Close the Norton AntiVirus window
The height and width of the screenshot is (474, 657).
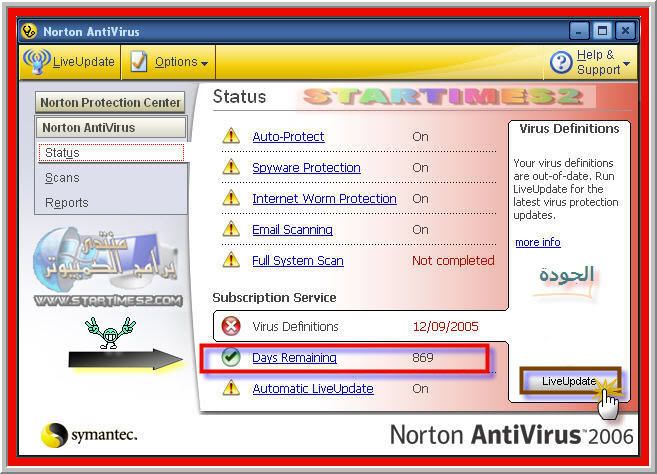pyautogui.click(x=626, y=31)
